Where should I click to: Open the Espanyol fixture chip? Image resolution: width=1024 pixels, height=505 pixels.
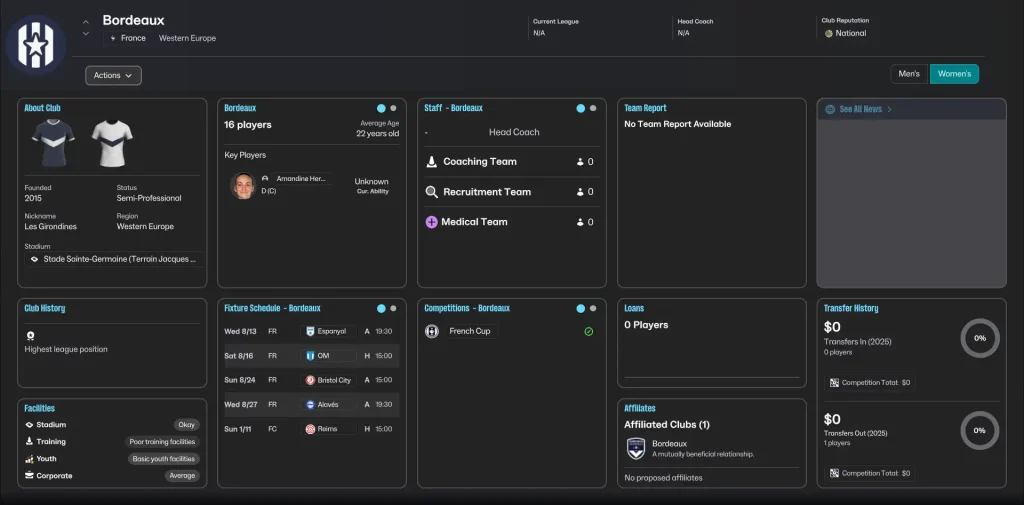[328, 331]
